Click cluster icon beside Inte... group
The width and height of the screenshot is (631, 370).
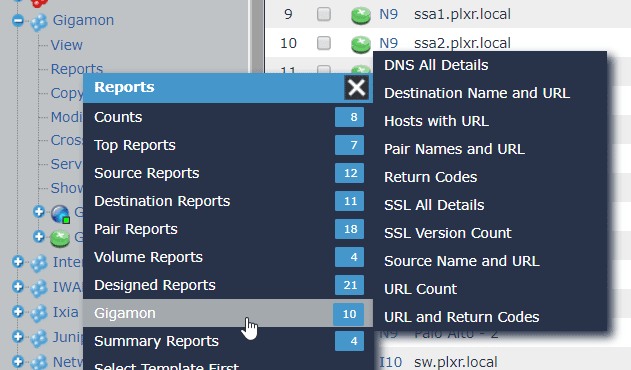pos(39,264)
